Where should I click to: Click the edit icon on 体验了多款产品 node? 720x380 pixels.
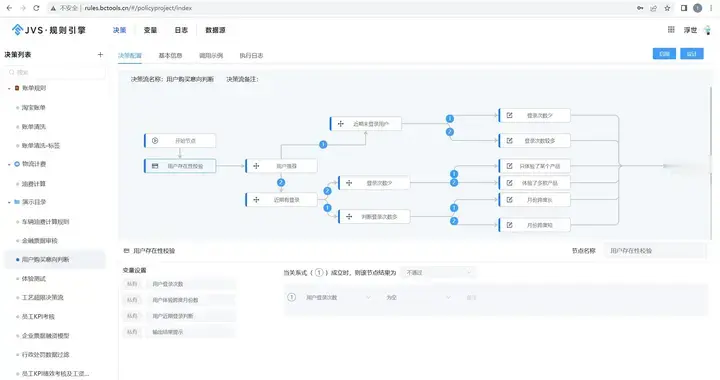[x=509, y=183]
